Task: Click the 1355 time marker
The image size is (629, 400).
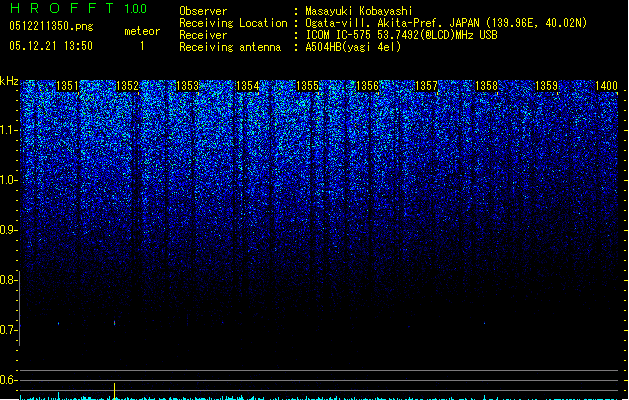Action: [307, 86]
